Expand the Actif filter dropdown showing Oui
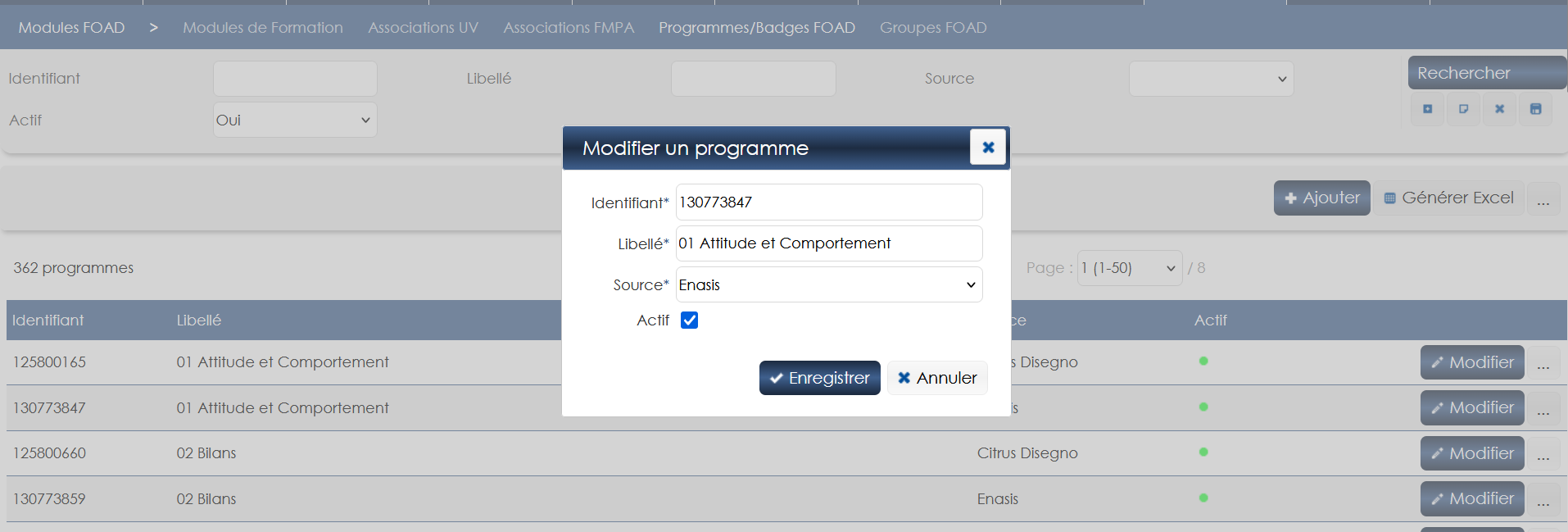Viewport: 1568px width, 532px height. tap(295, 120)
